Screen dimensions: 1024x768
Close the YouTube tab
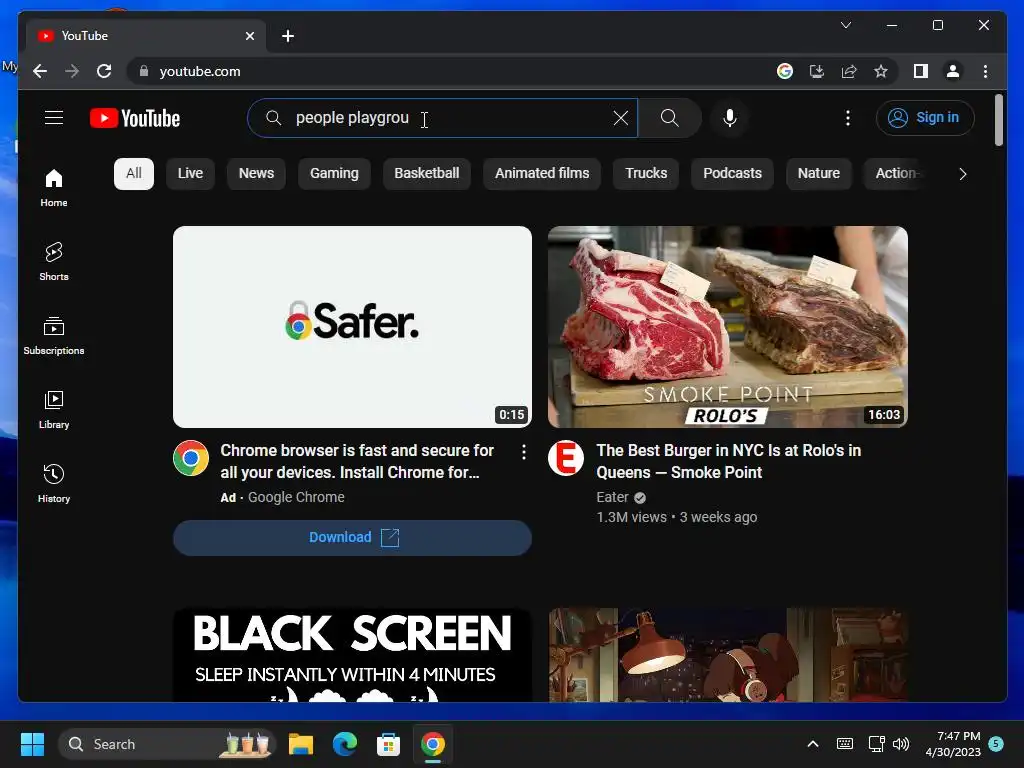click(249, 36)
